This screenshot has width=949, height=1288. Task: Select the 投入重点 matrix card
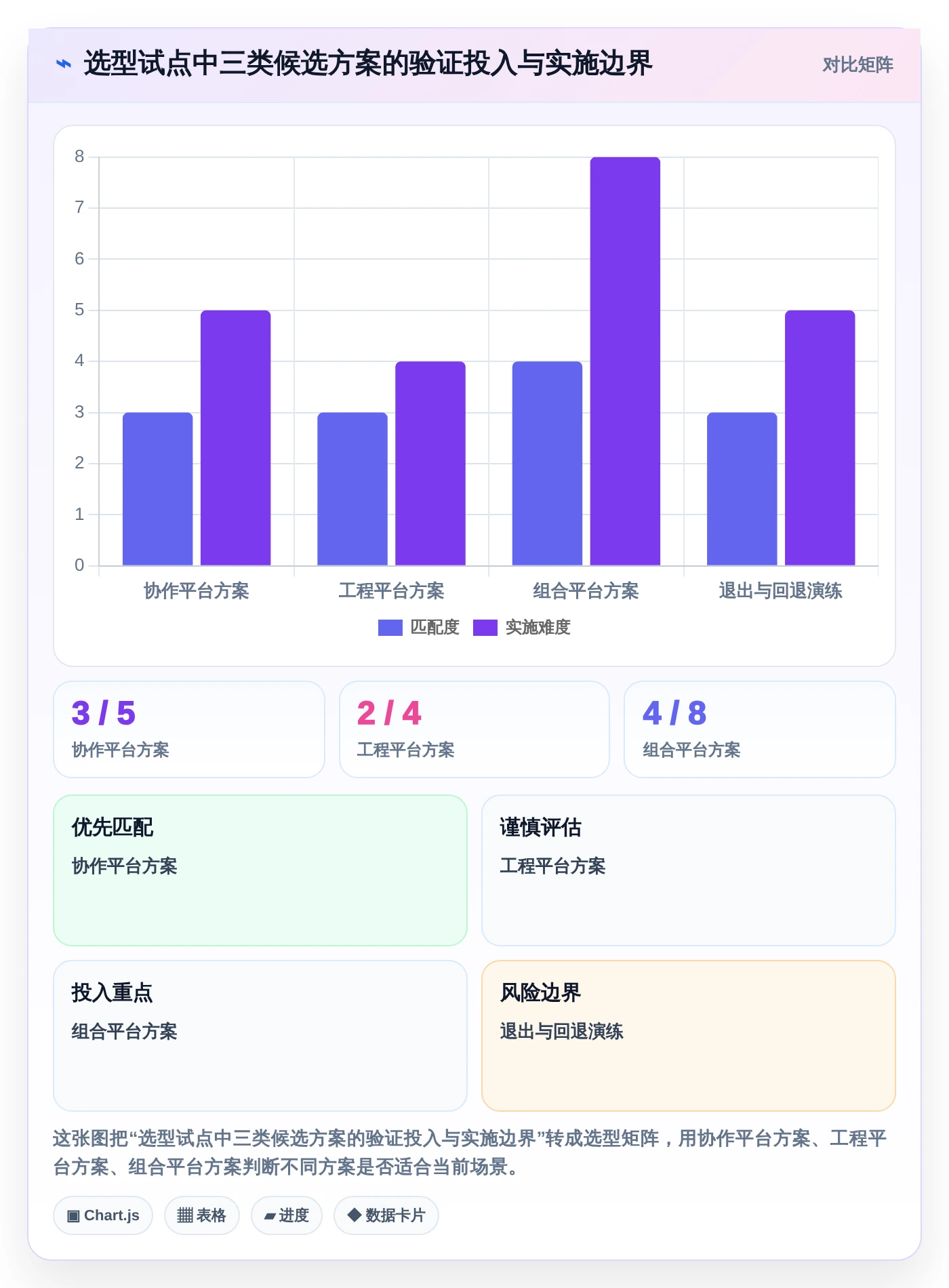tap(260, 1036)
